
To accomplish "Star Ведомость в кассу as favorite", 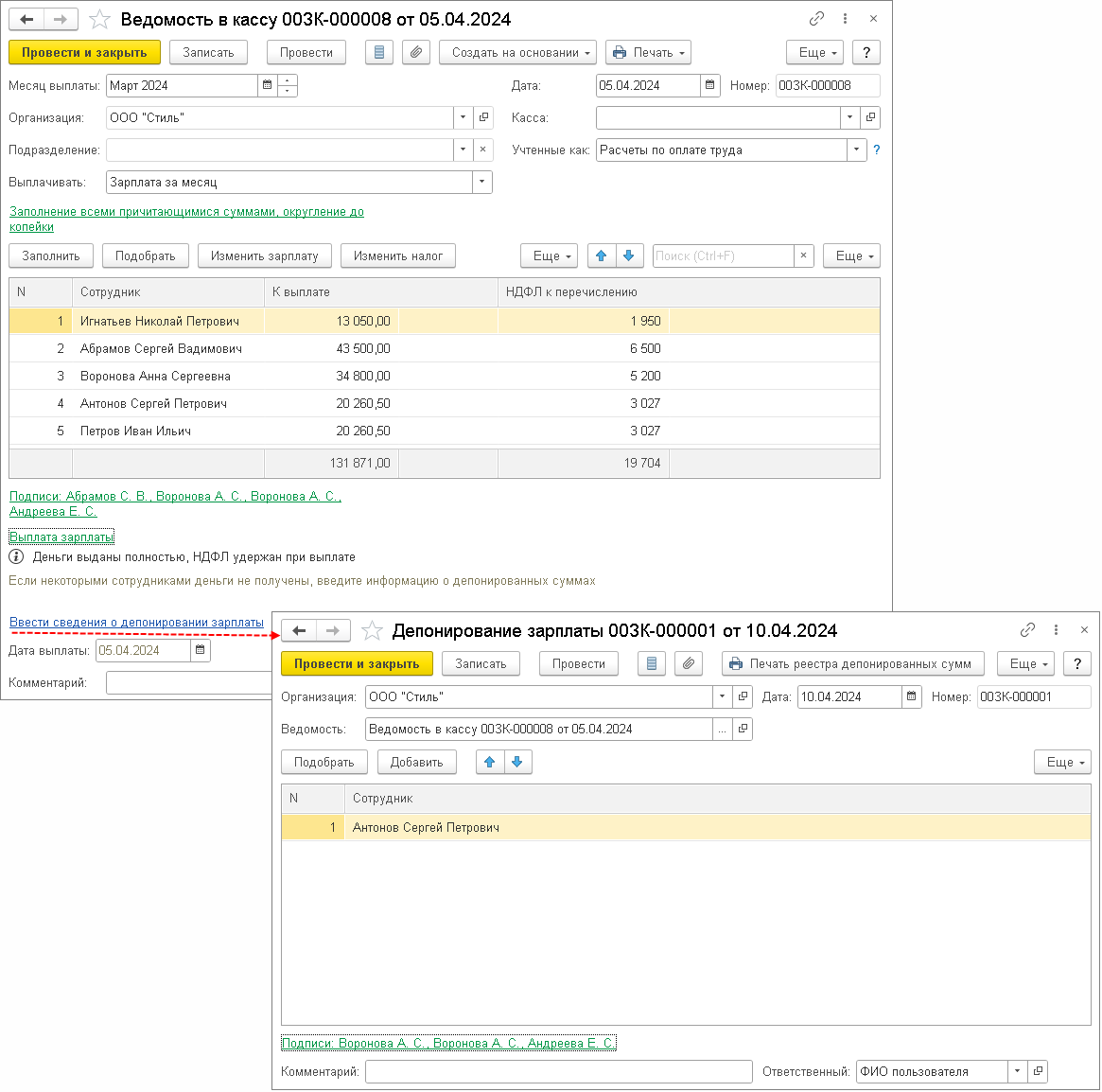I will pyautogui.click(x=100, y=19).
